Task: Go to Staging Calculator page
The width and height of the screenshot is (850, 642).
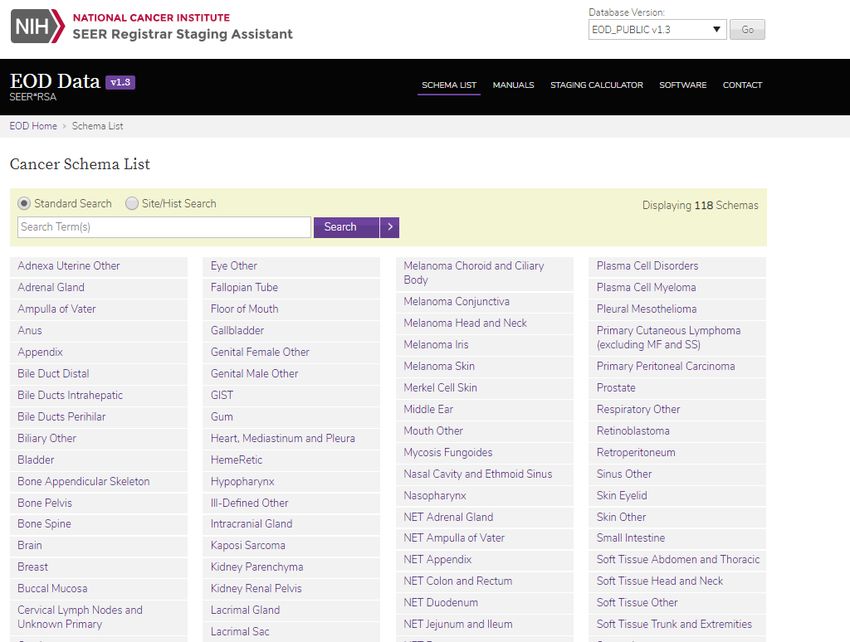Action: click(x=596, y=85)
